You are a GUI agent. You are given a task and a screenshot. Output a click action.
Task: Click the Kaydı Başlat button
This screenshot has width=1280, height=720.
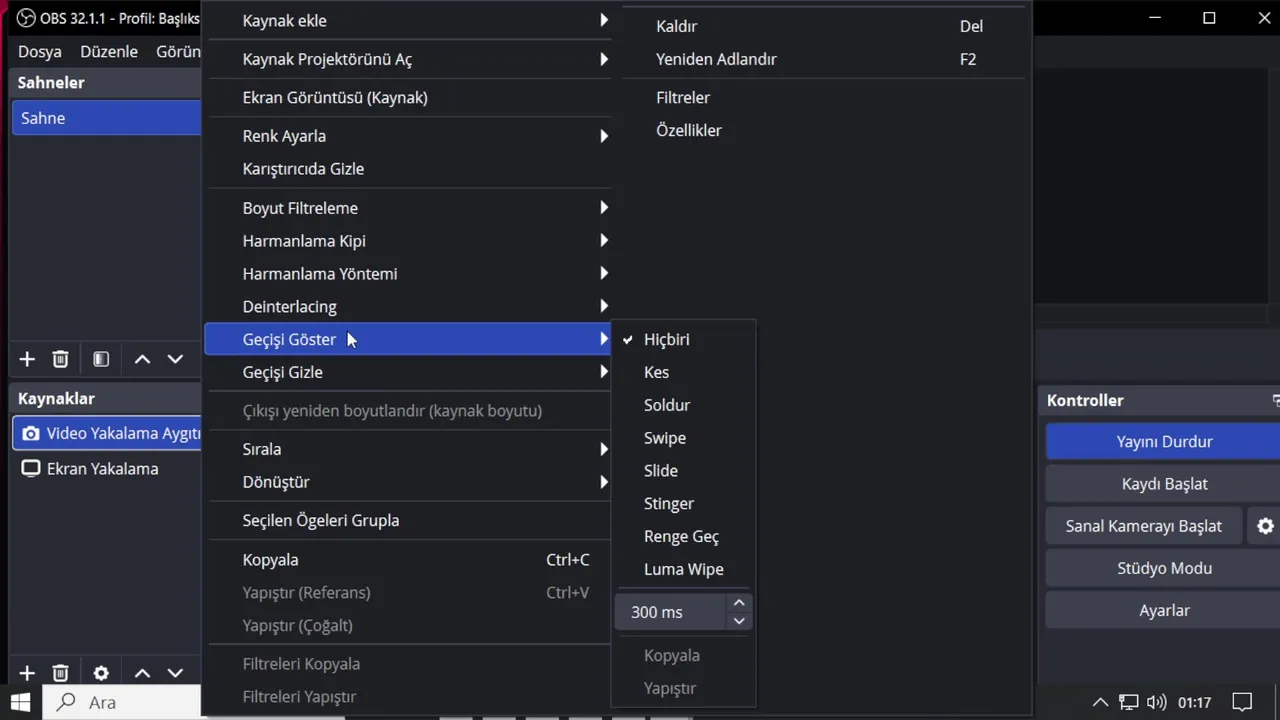[x=1164, y=484]
